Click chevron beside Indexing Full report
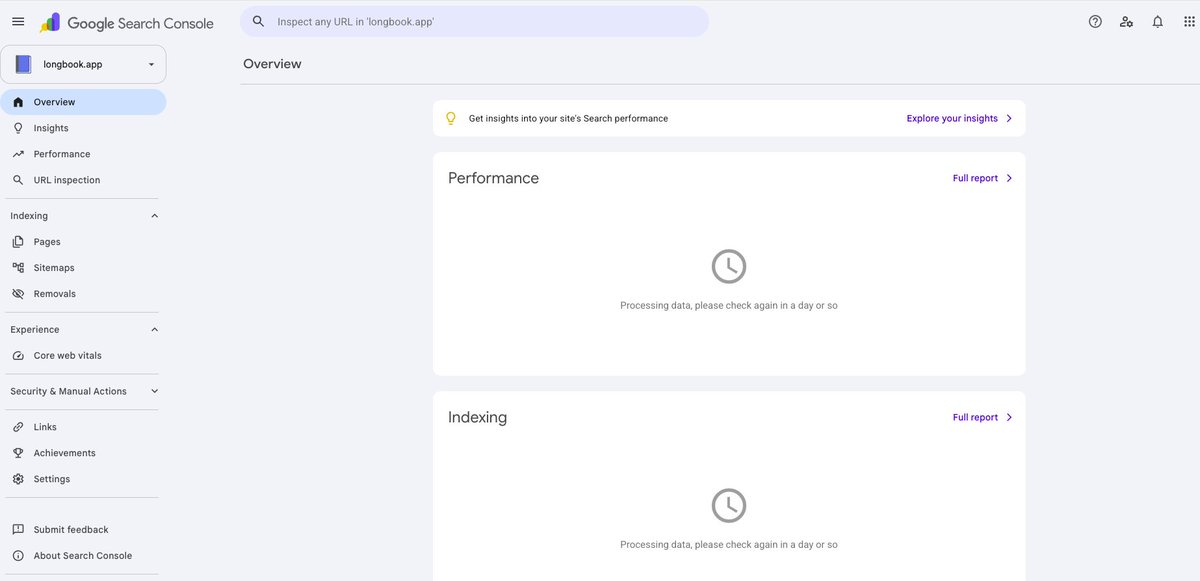This screenshot has width=1200, height=581. click(1009, 417)
